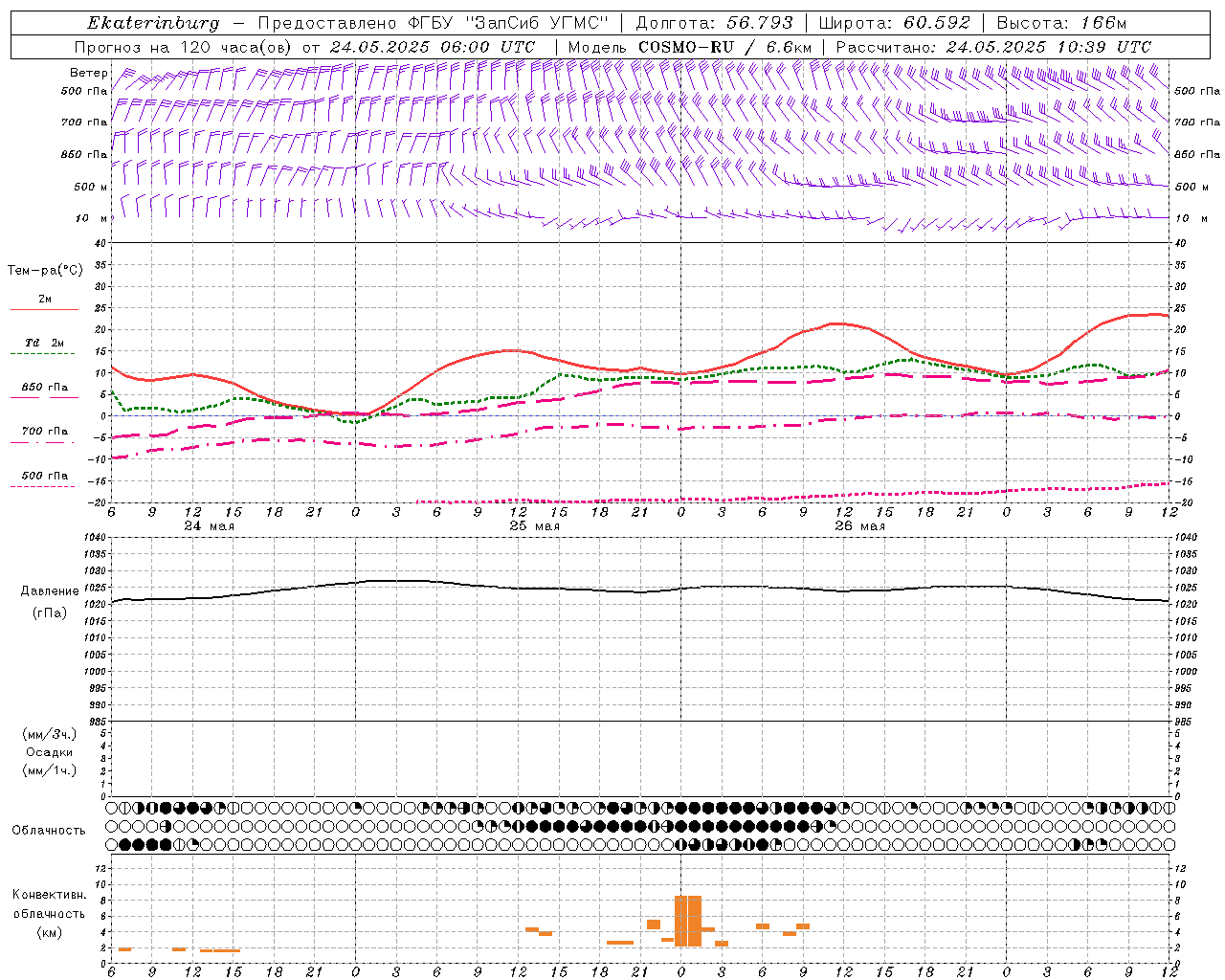Viewport: 1225px width, 980px height.
Task: Click the "Высота: 166м" header field
Action: pyautogui.click(x=1062, y=23)
